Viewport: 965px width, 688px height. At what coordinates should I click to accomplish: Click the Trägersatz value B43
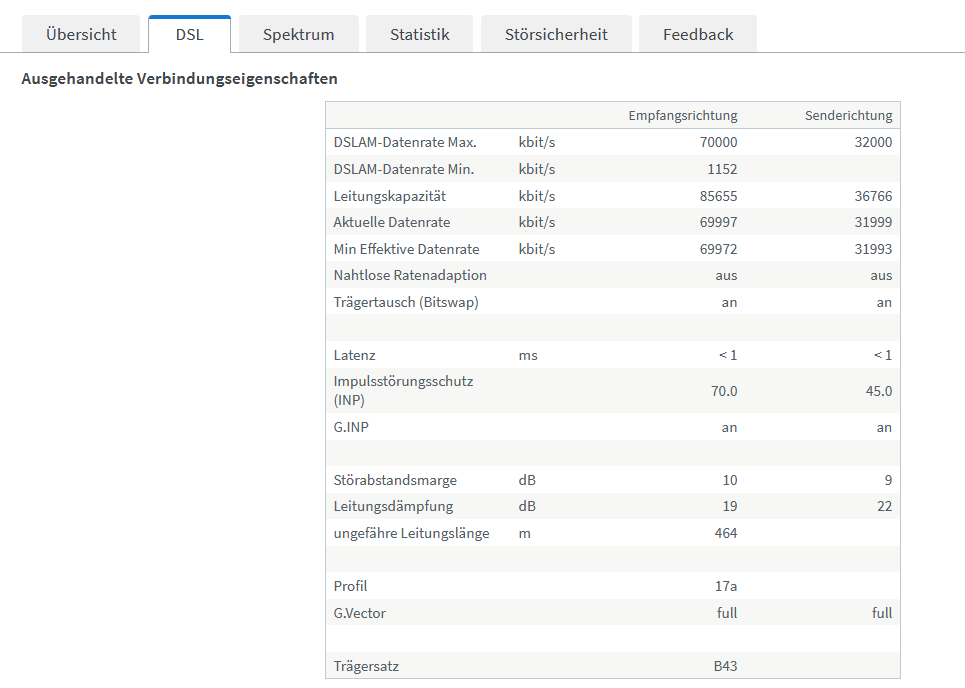point(725,665)
